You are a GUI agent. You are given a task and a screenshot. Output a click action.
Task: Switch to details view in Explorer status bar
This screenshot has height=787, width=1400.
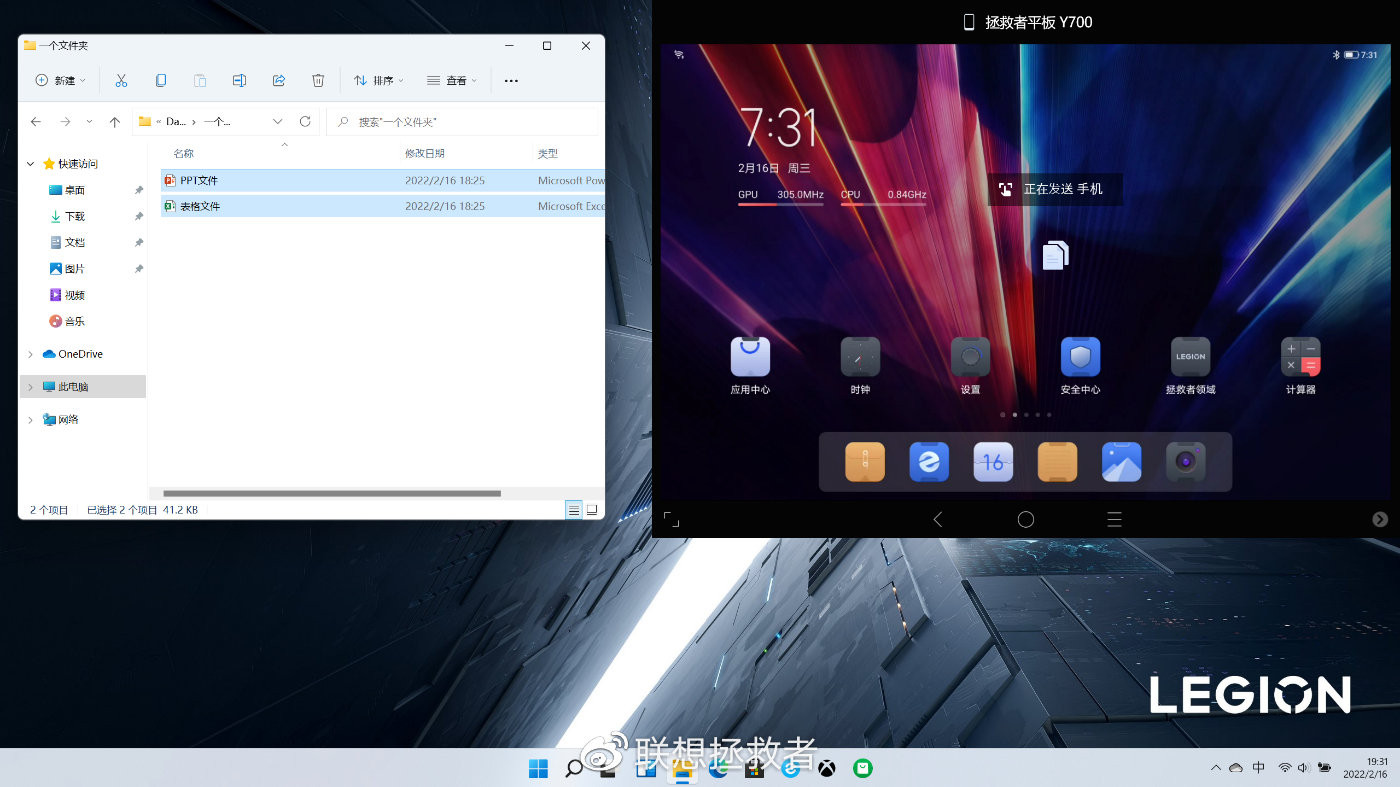click(x=574, y=510)
